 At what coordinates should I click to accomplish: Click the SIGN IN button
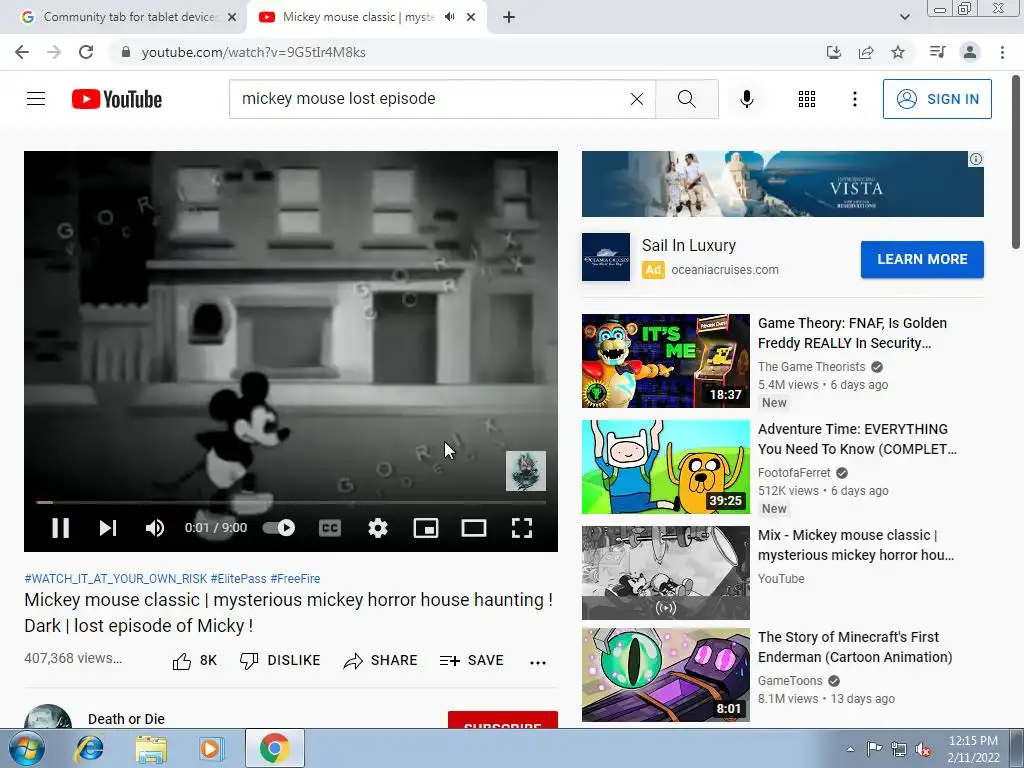[x=937, y=99]
